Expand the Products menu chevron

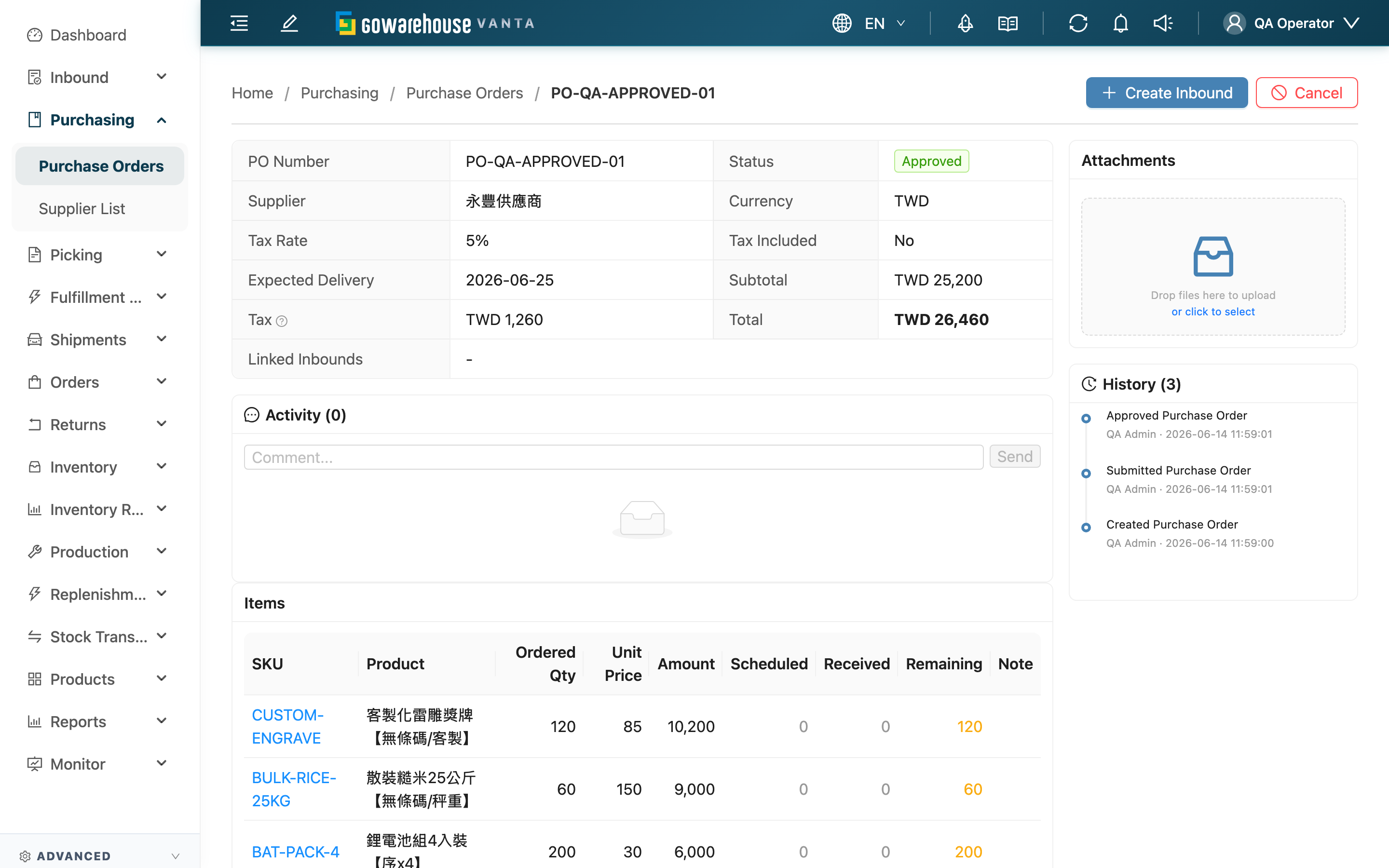[162, 678]
